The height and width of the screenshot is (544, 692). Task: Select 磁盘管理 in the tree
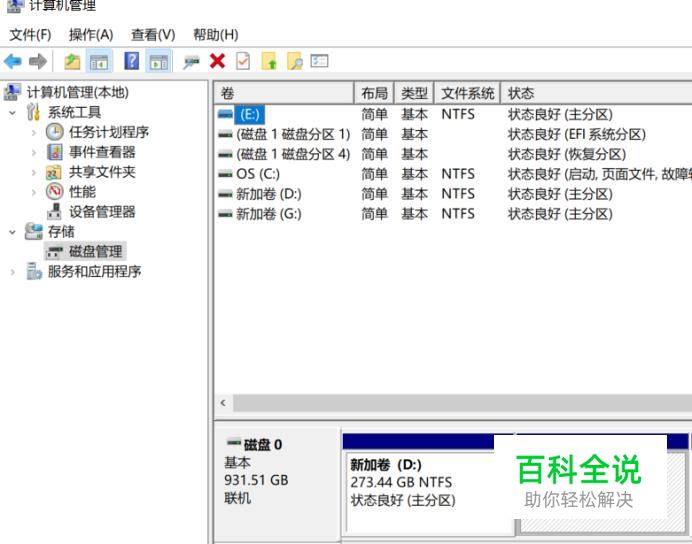(95, 251)
